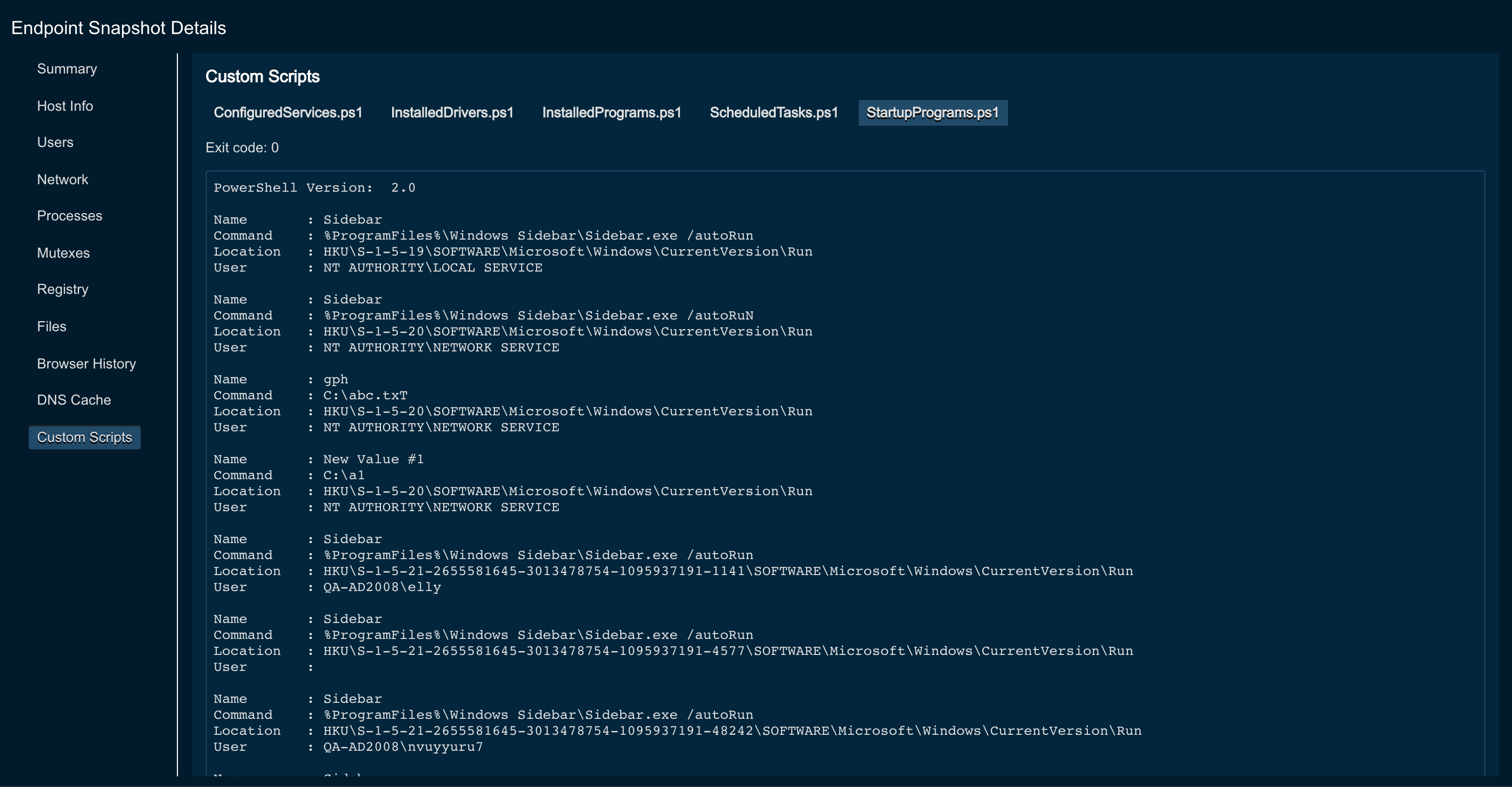Open the Files section
The image size is (1512, 787).
52,326
